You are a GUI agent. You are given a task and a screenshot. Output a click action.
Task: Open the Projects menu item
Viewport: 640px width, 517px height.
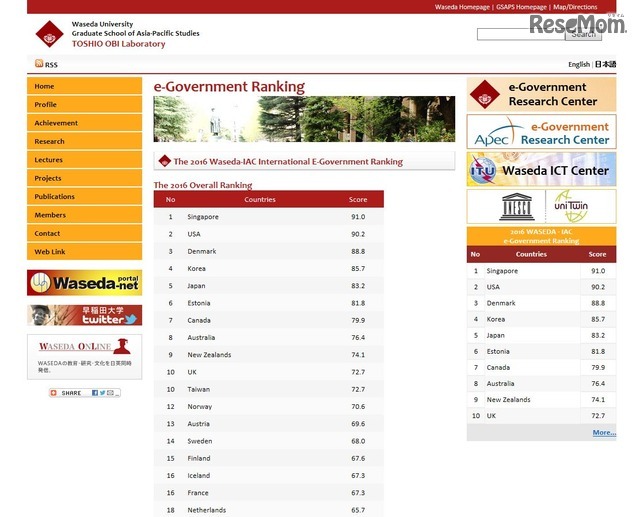coord(84,178)
